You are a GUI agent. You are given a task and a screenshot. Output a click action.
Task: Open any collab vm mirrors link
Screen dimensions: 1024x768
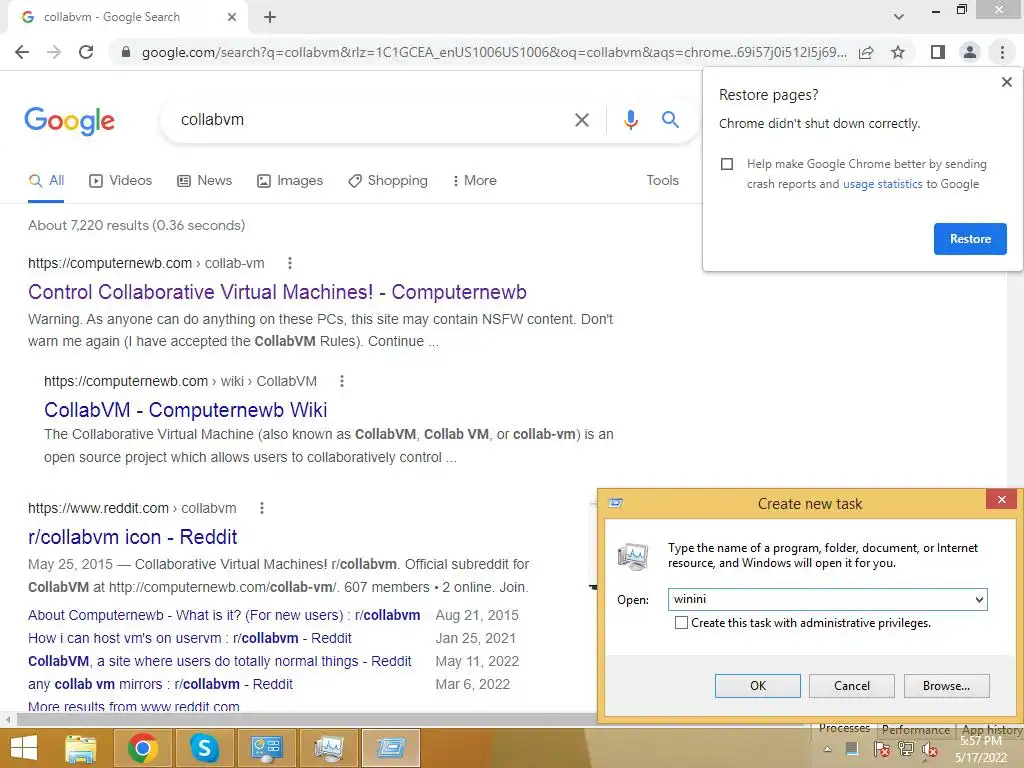[160, 684]
